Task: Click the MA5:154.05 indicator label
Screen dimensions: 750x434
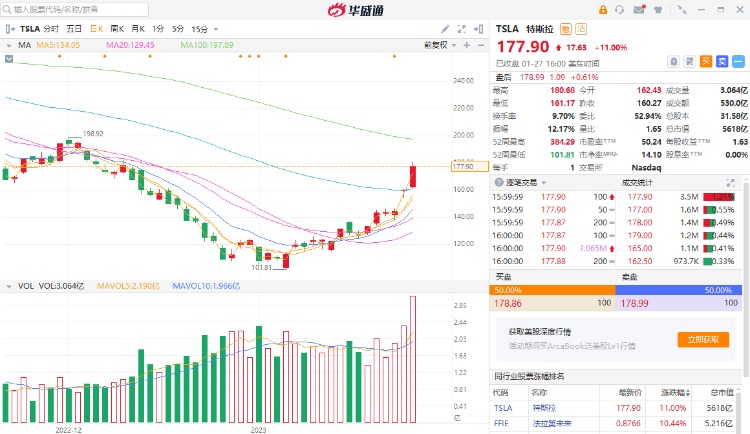Action: (58, 45)
